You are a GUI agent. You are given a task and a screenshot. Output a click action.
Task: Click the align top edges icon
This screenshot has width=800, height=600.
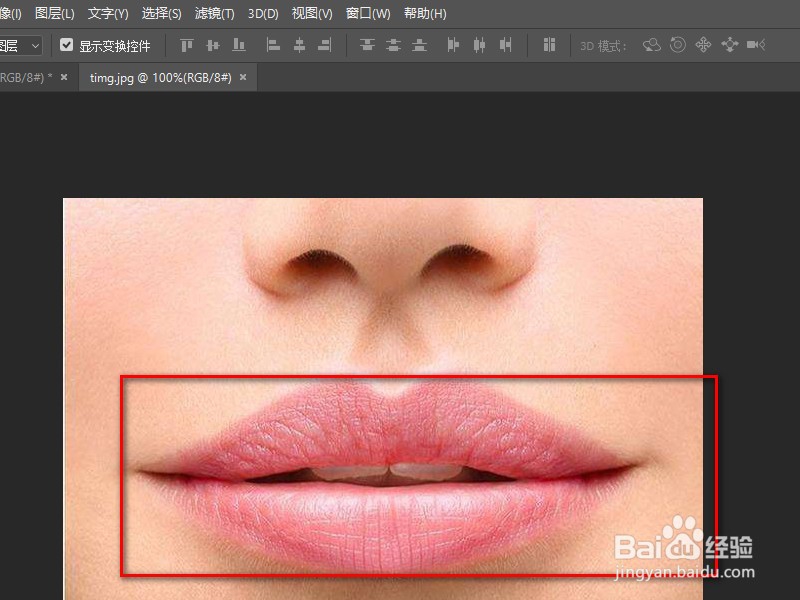coord(187,45)
